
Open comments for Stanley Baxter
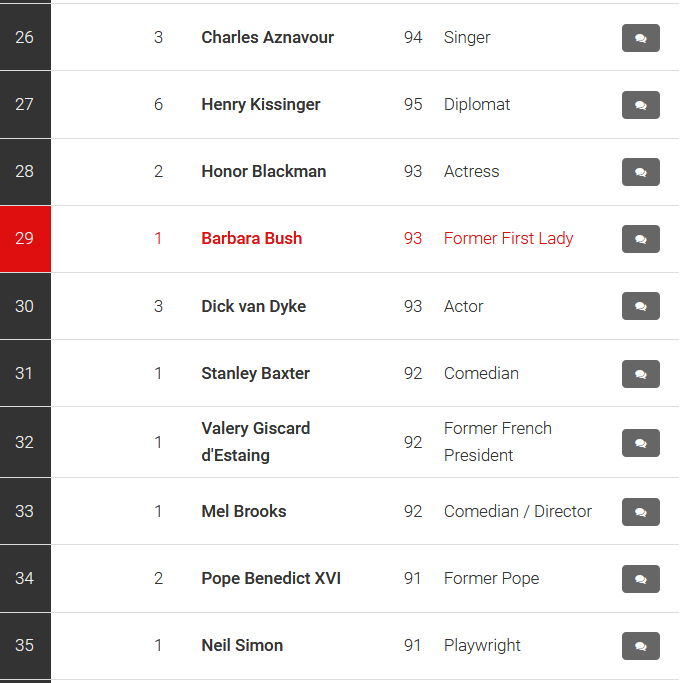coord(640,374)
